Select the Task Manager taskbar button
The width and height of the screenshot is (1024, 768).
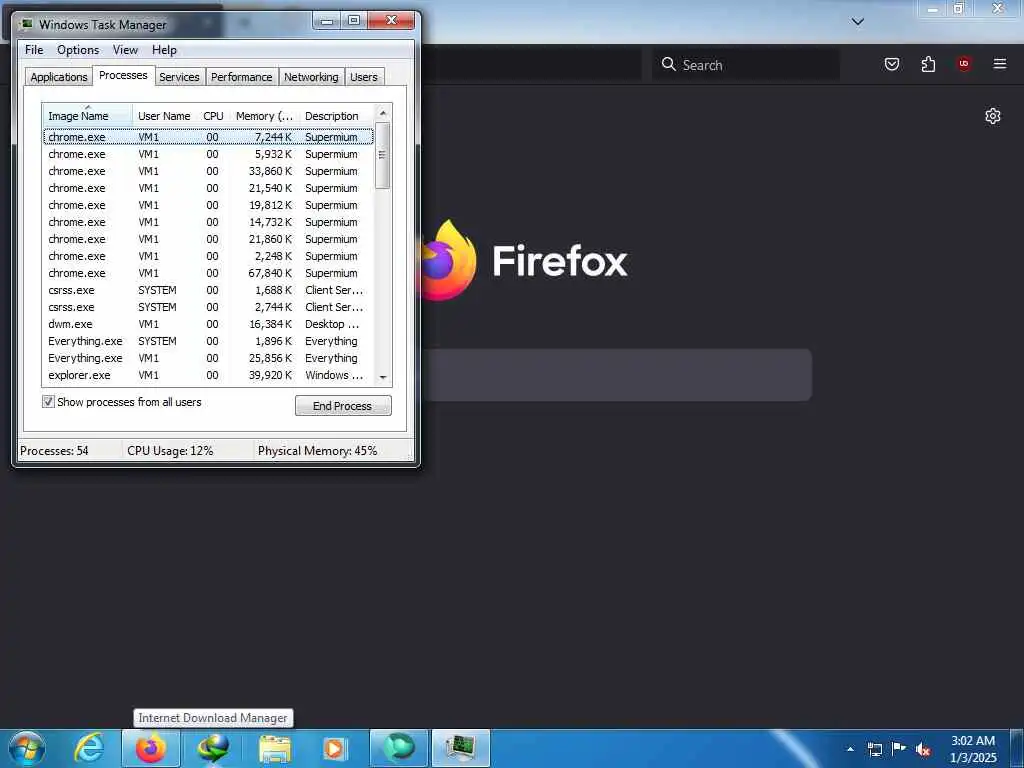[460, 748]
